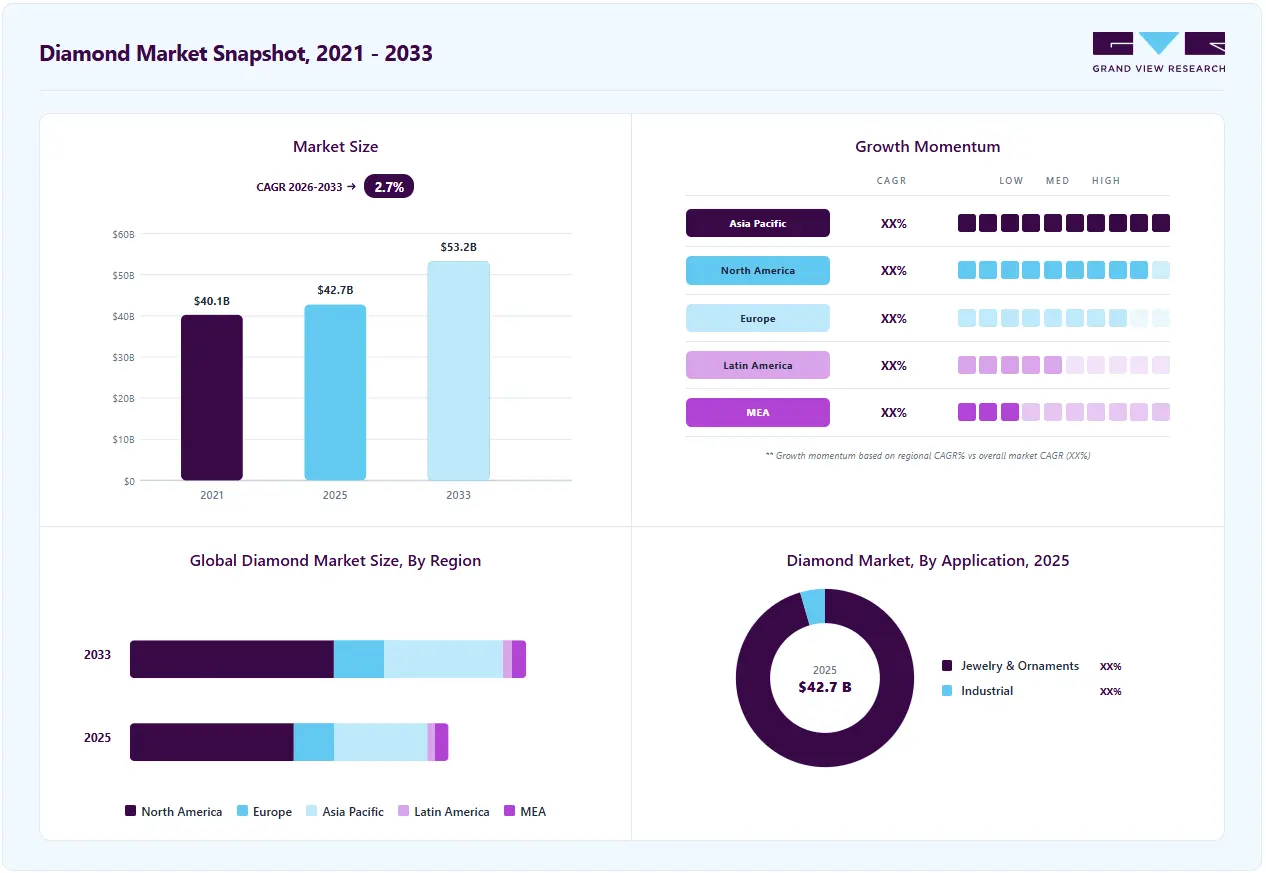Click the Europe legend swatch
The width and height of the screenshot is (1266, 873).
[x=242, y=811]
